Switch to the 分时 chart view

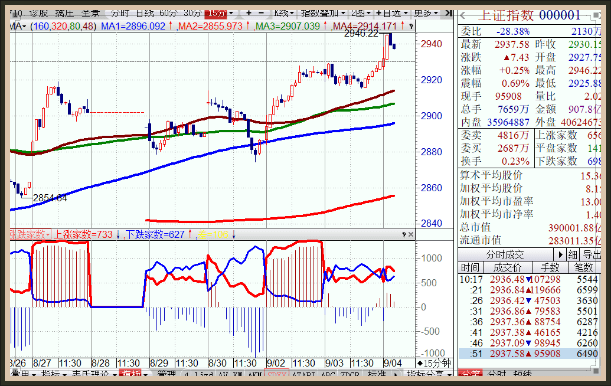(120, 13)
